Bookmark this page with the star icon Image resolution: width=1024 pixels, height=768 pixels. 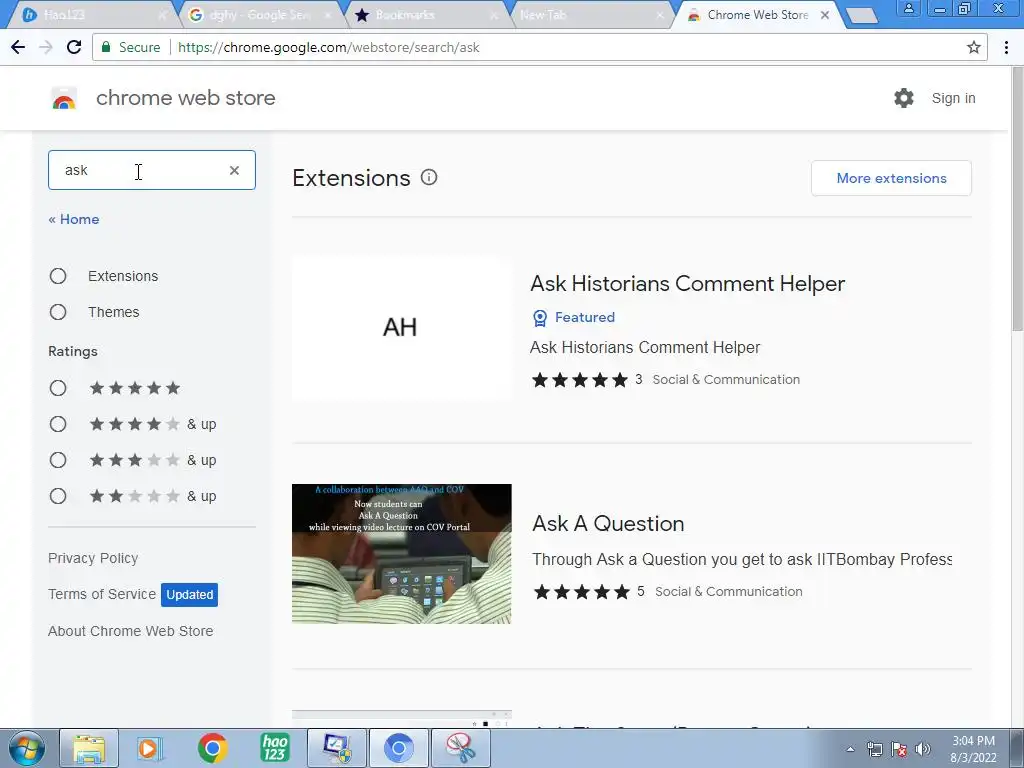click(974, 47)
